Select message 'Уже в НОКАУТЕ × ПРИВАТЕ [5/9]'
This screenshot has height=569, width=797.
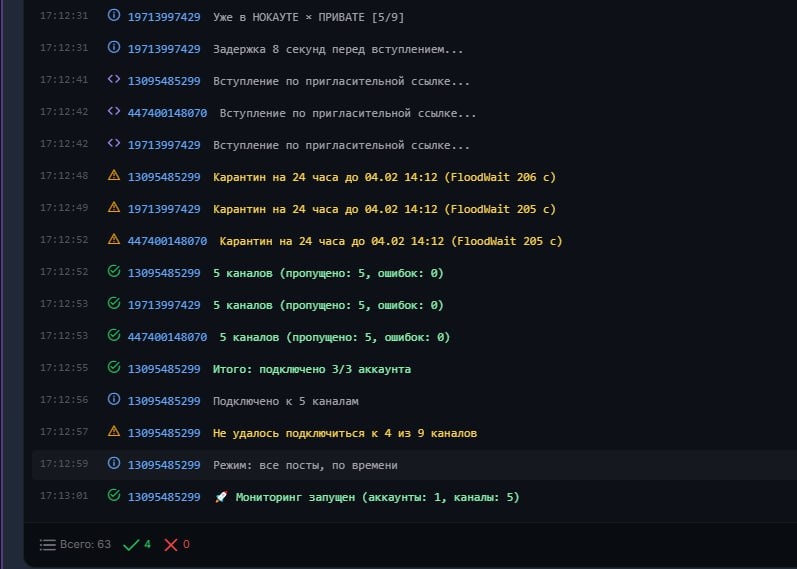point(309,17)
